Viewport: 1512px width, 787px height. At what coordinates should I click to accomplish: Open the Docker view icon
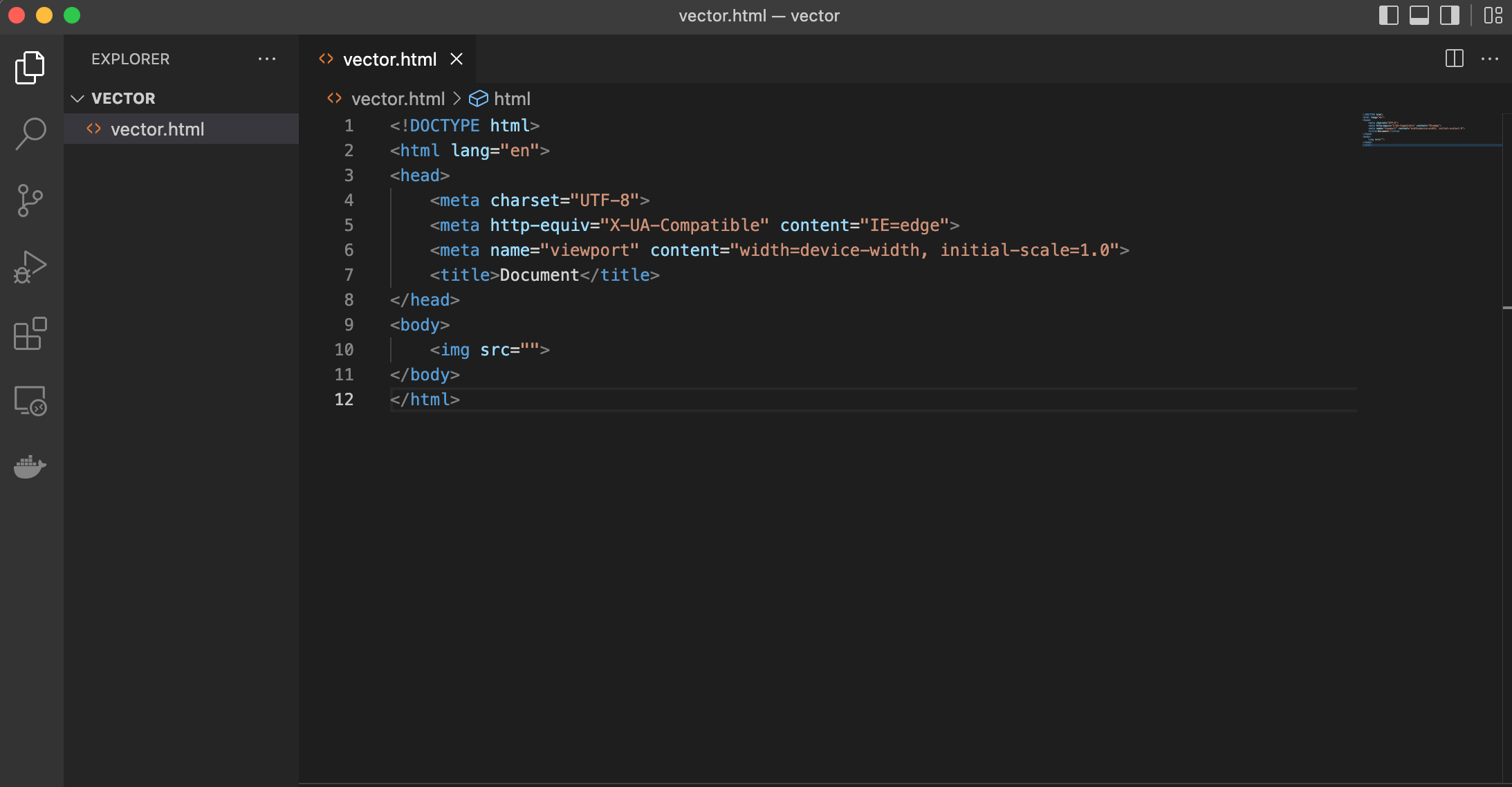pos(30,467)
